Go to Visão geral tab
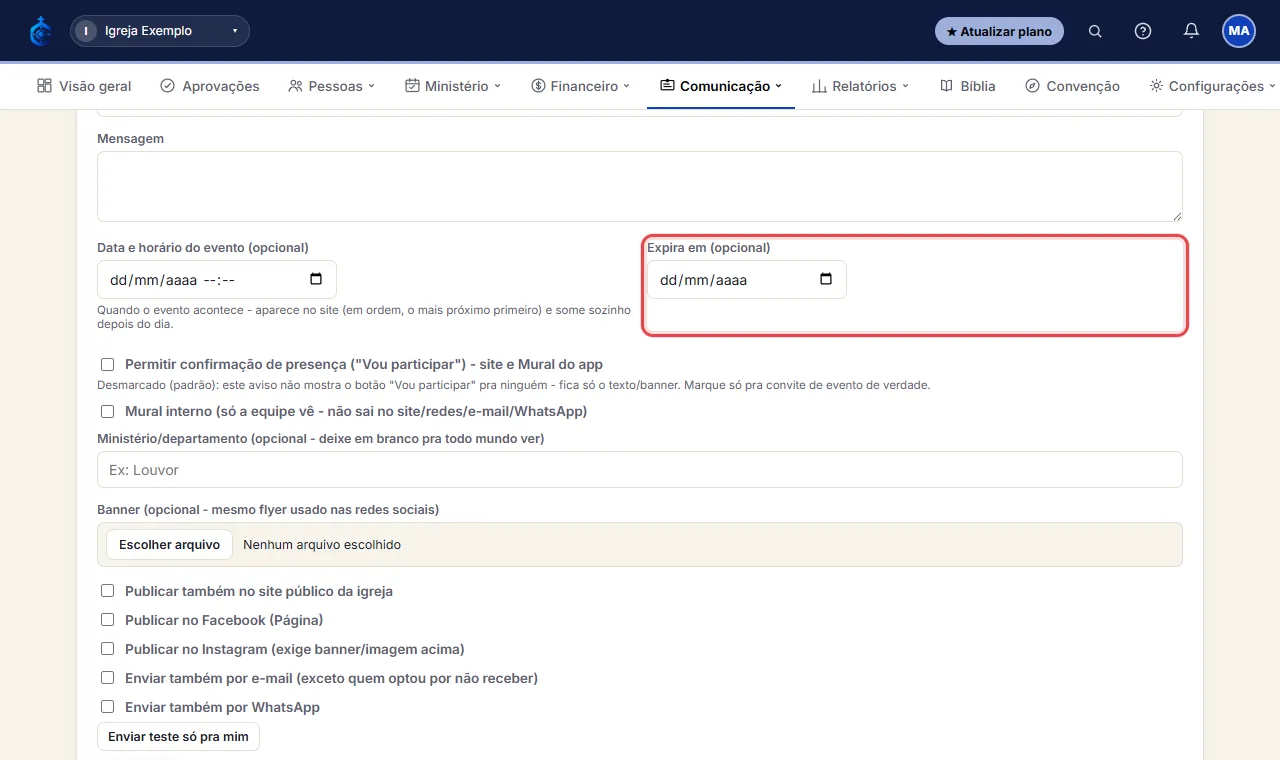The width and height of the screenshot is (1280, 760). click(x=84, y=86)
